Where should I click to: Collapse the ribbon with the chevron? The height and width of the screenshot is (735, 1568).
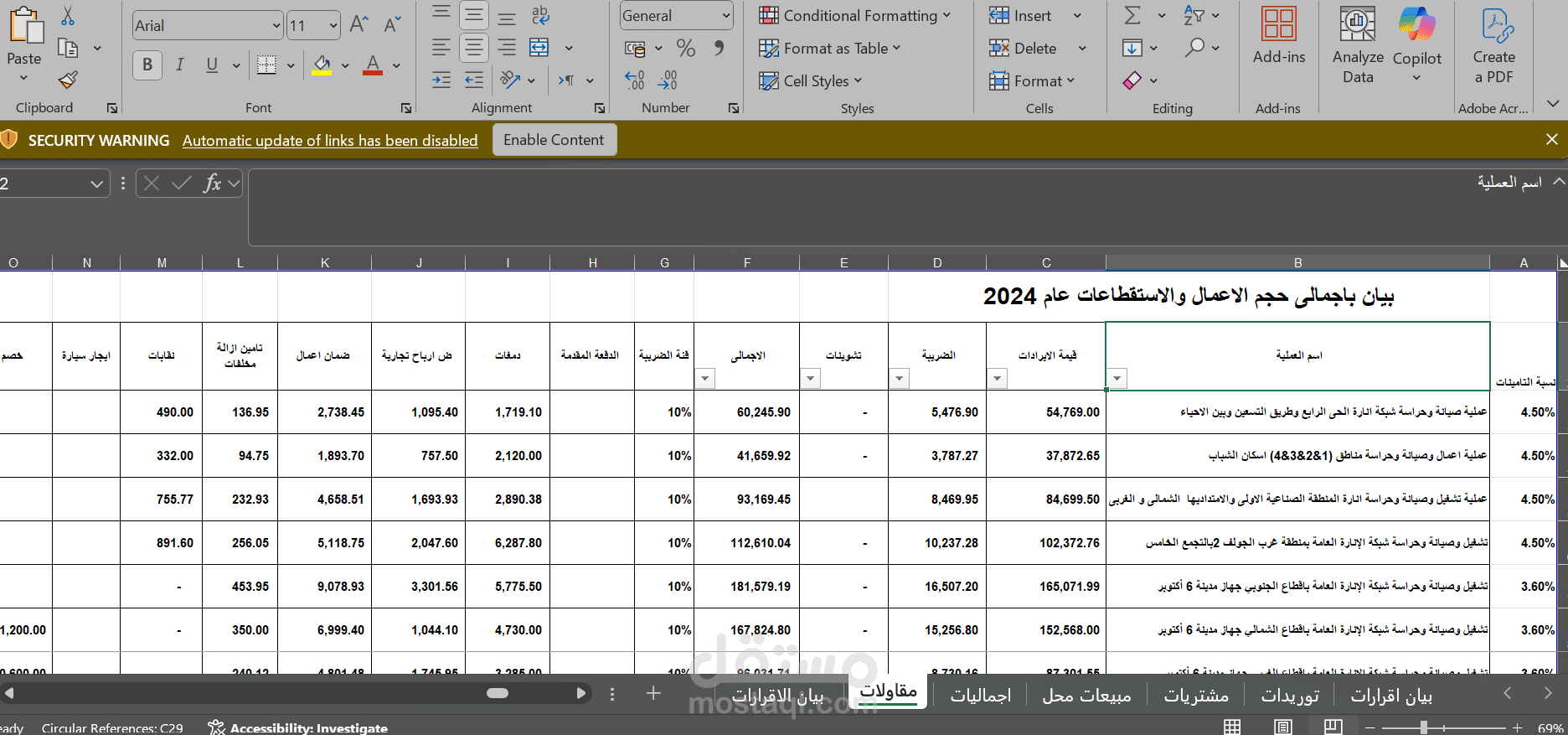(1552, 104)
